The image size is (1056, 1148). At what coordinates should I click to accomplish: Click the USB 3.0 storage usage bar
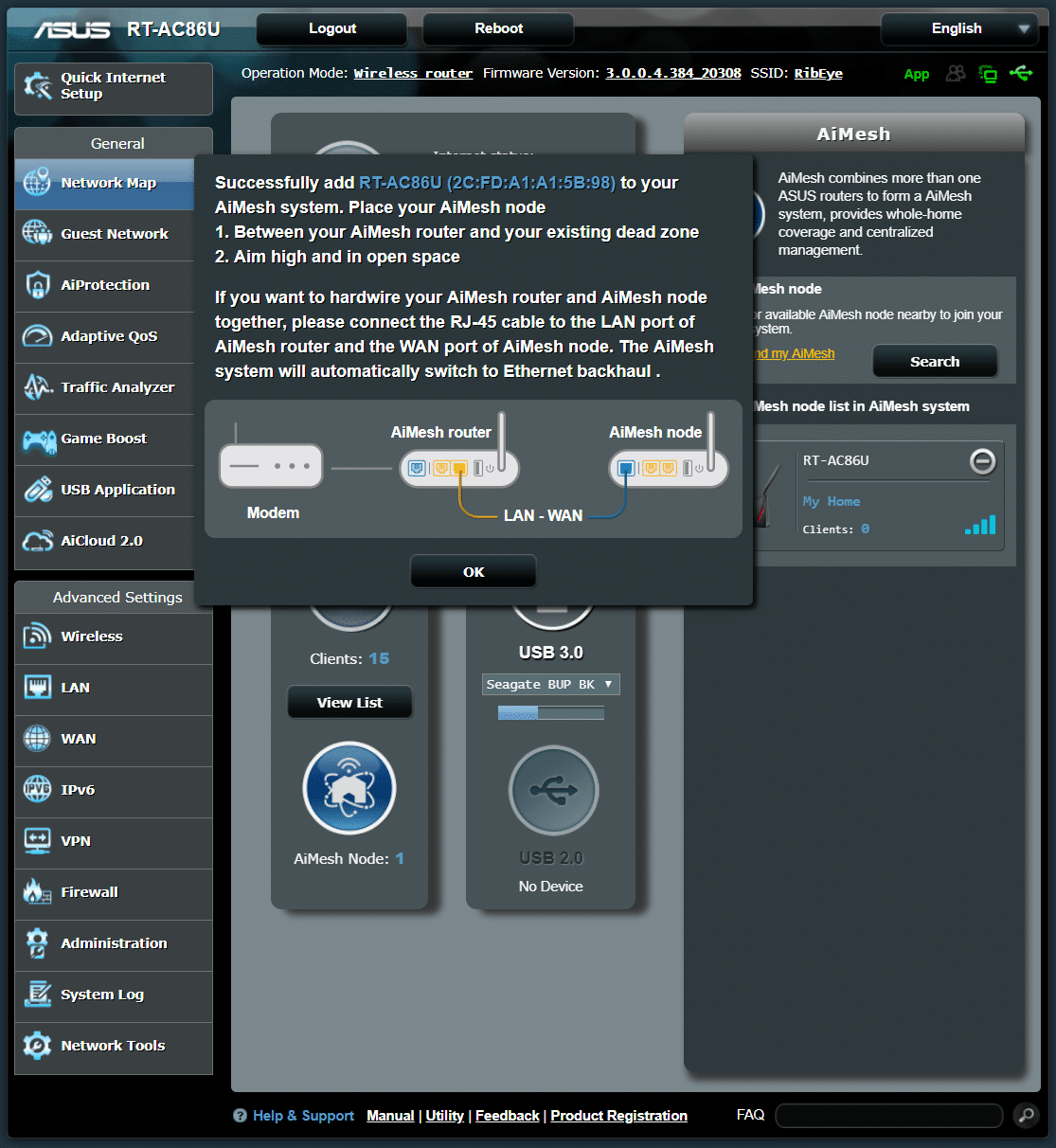(x=551, y=713)
